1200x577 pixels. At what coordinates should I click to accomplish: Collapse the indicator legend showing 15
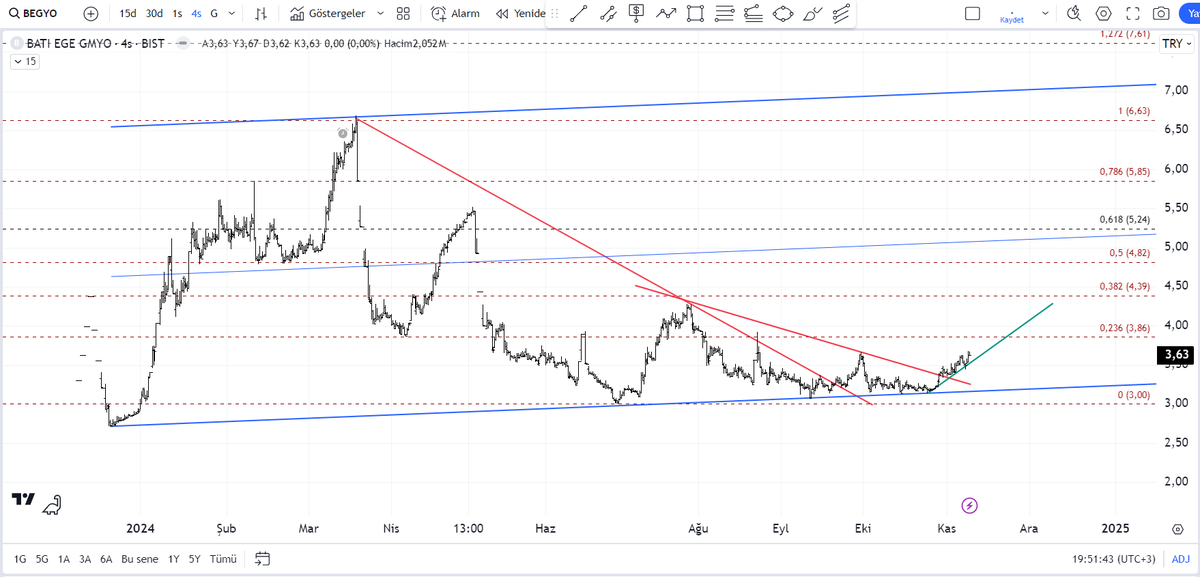[x=25, y=62]
